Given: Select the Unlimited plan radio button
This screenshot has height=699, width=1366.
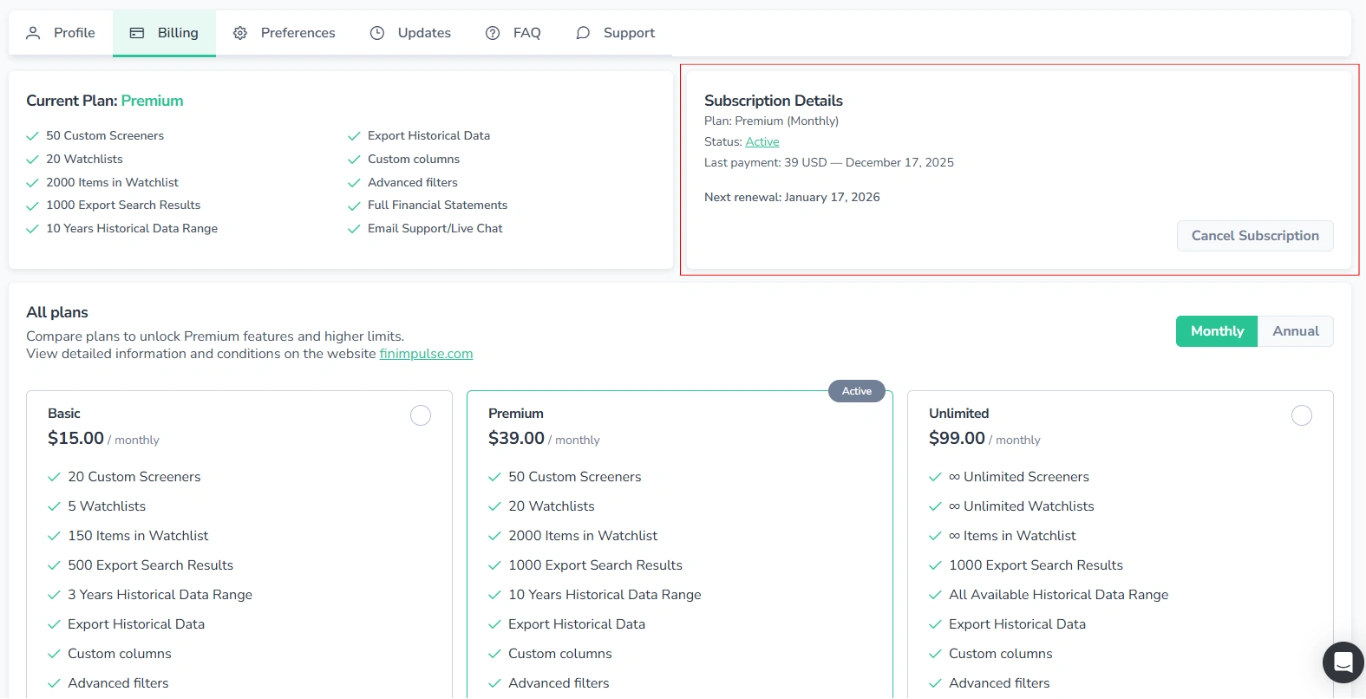Looking at the screenshot, I should [1301, 414].
